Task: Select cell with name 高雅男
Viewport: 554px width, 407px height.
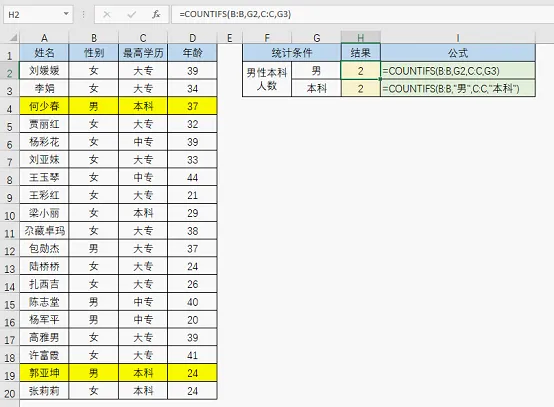Action: (44, 337)
